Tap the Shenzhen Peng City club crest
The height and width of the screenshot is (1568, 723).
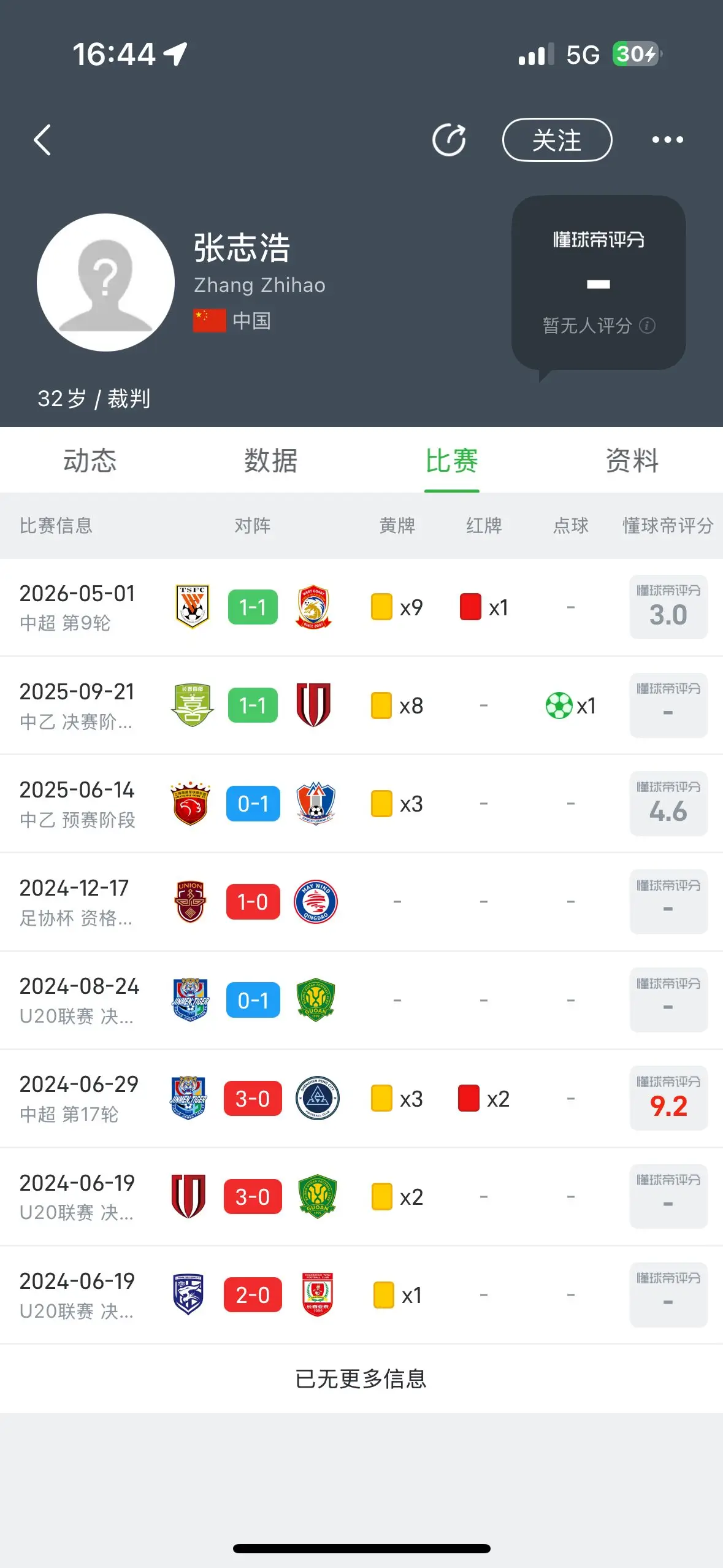click(x=317, y=1098)
